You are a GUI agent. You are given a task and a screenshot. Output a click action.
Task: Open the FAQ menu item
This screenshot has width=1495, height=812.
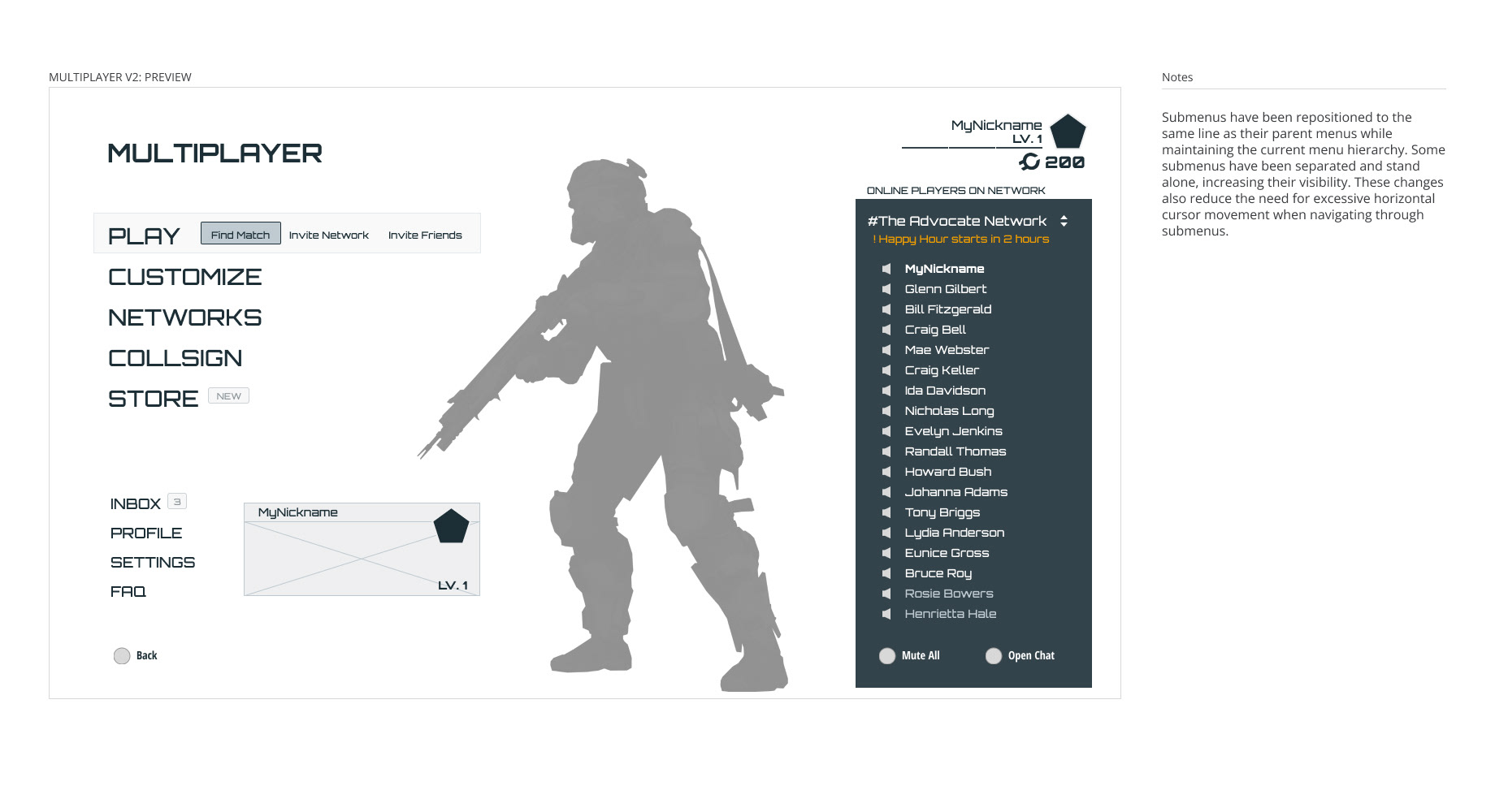[128, 592]
